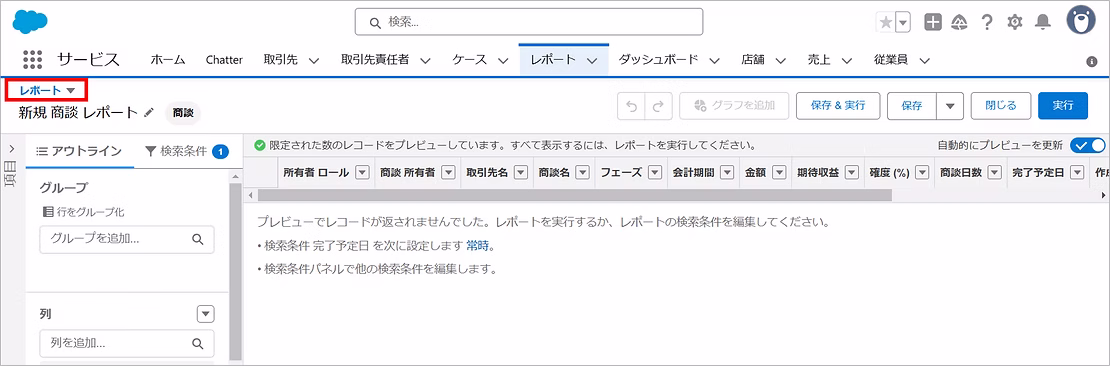Expand the 取引先 tab chevron

pos(314,61)
